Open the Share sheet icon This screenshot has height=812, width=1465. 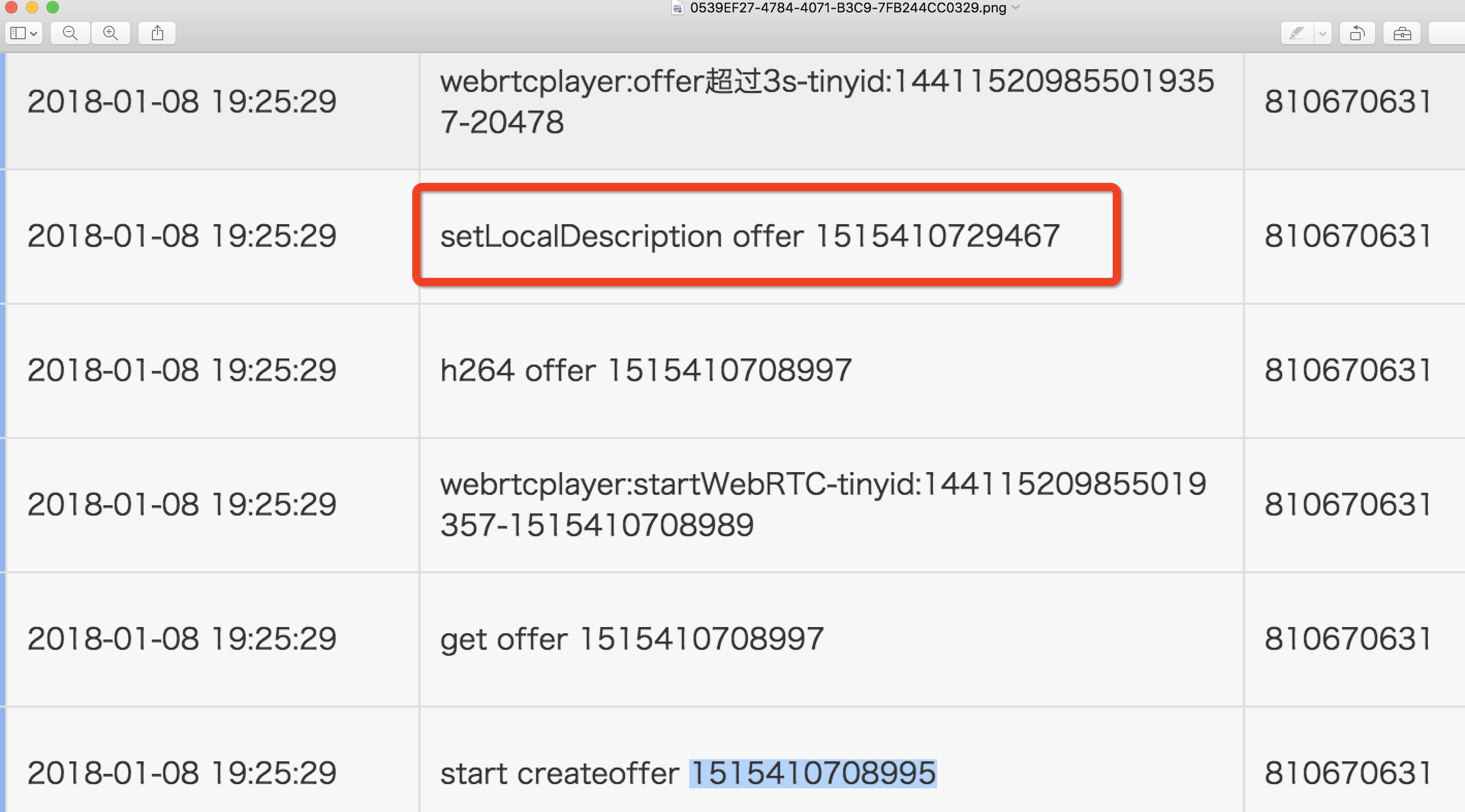(158, 33)
